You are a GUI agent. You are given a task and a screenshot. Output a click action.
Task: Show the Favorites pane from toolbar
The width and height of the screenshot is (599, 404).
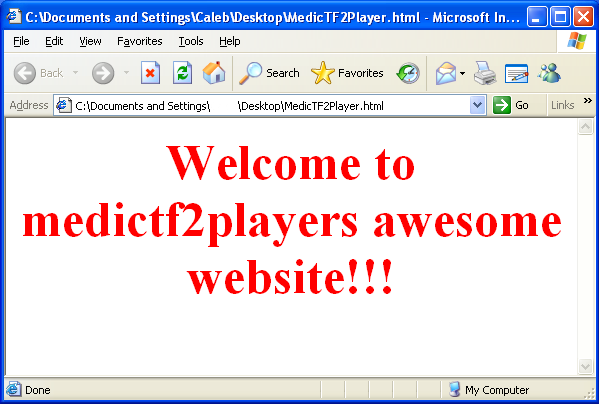pos(347,73)
